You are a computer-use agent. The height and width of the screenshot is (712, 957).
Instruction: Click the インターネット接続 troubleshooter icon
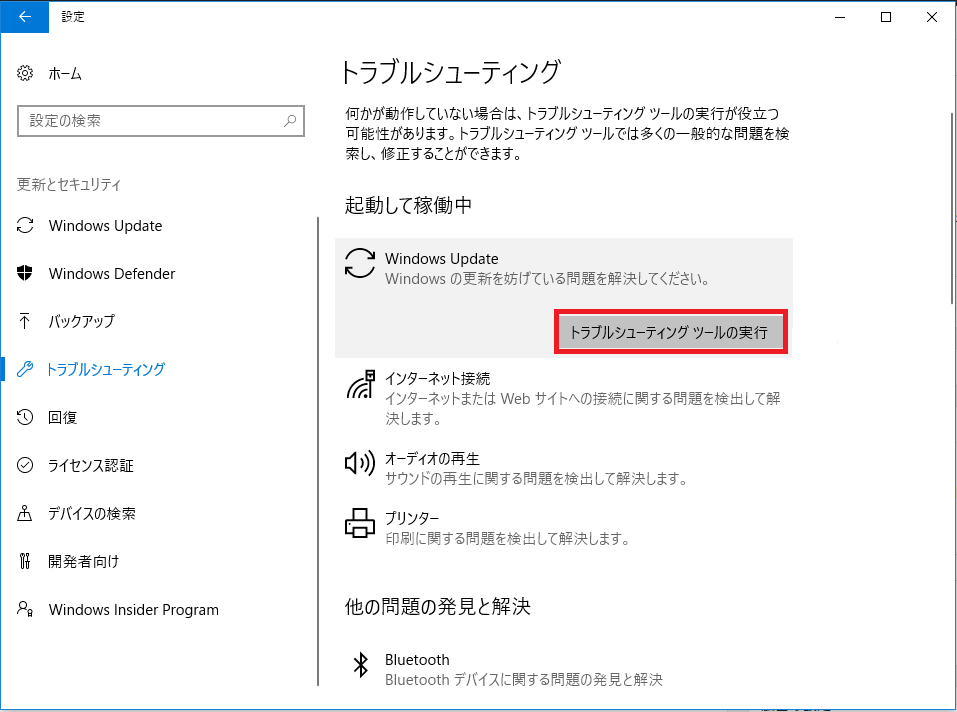point(359,388)
